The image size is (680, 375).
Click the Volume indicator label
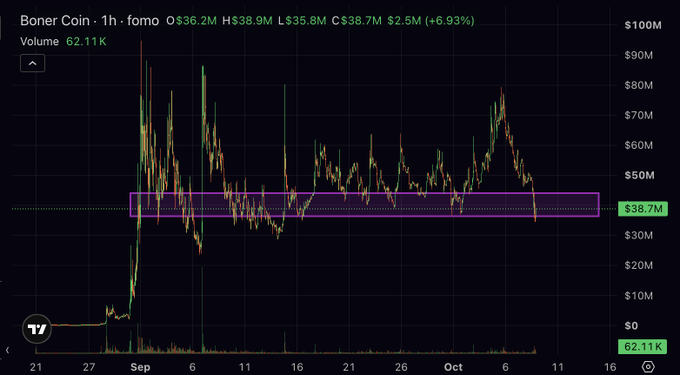coord(39,42)
